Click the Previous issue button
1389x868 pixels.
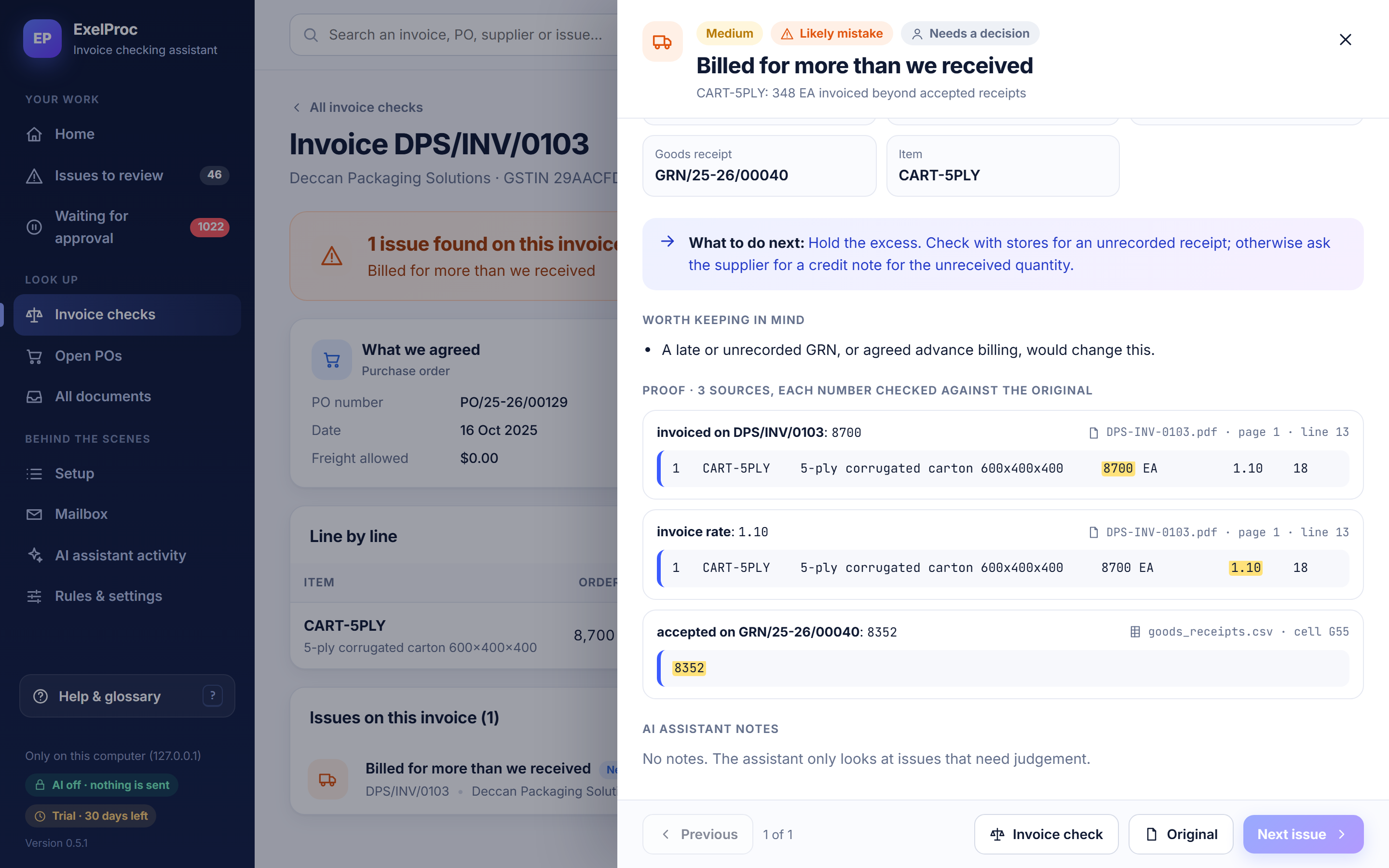coord(697,834)
